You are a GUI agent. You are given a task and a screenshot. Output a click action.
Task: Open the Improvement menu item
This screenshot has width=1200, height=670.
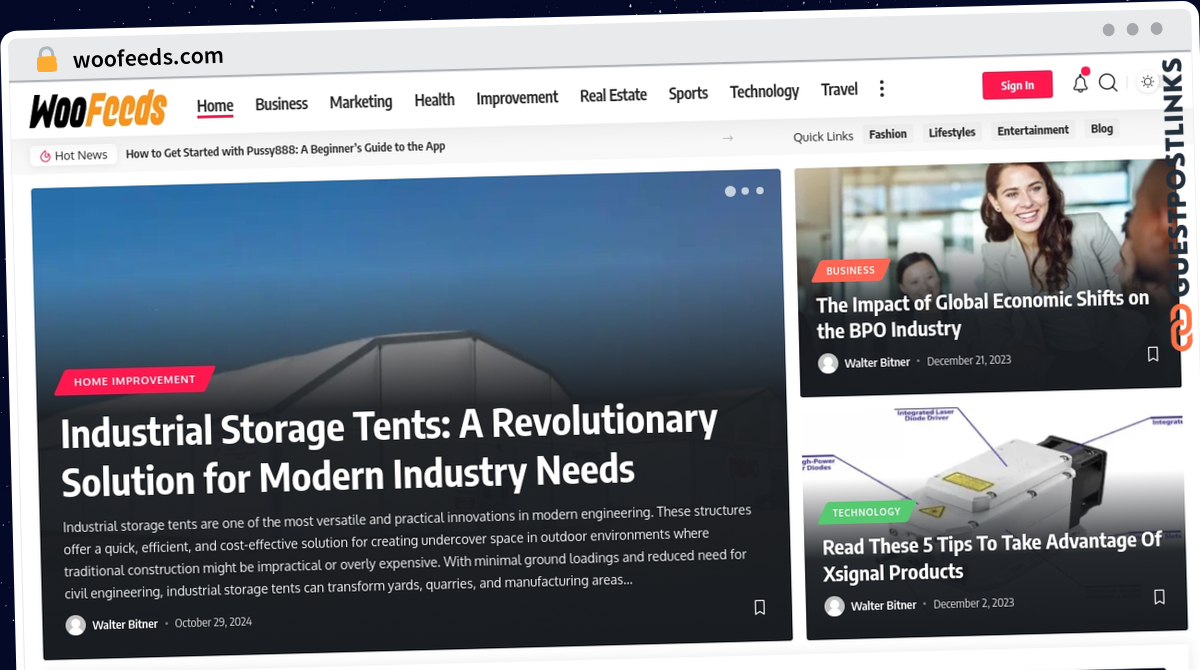pyautogui.click(x=517, y=98)
